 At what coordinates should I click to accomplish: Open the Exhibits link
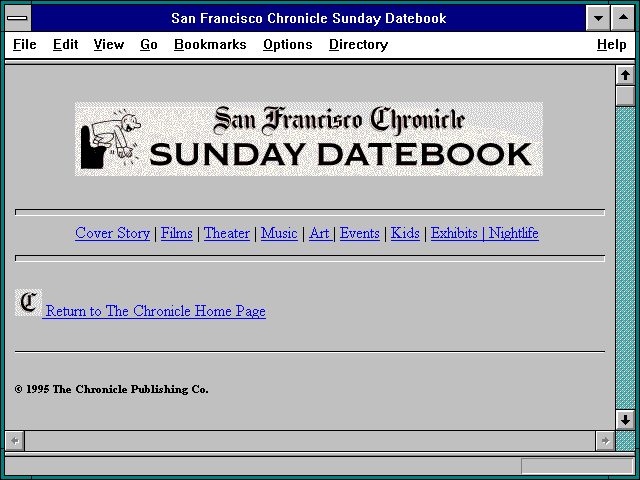(454, 233)
